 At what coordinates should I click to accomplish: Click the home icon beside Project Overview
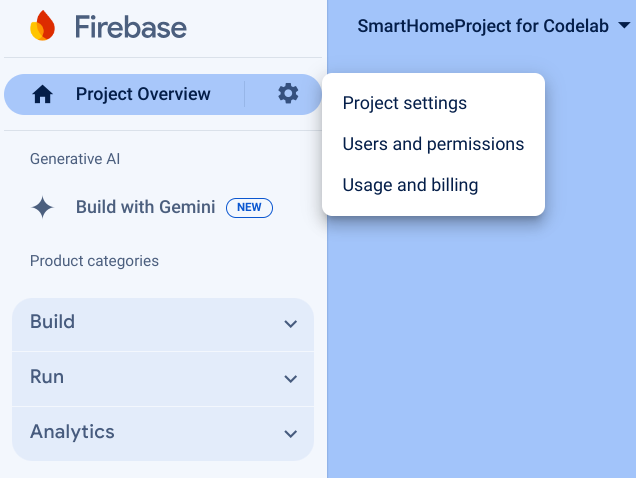point(43,95)
